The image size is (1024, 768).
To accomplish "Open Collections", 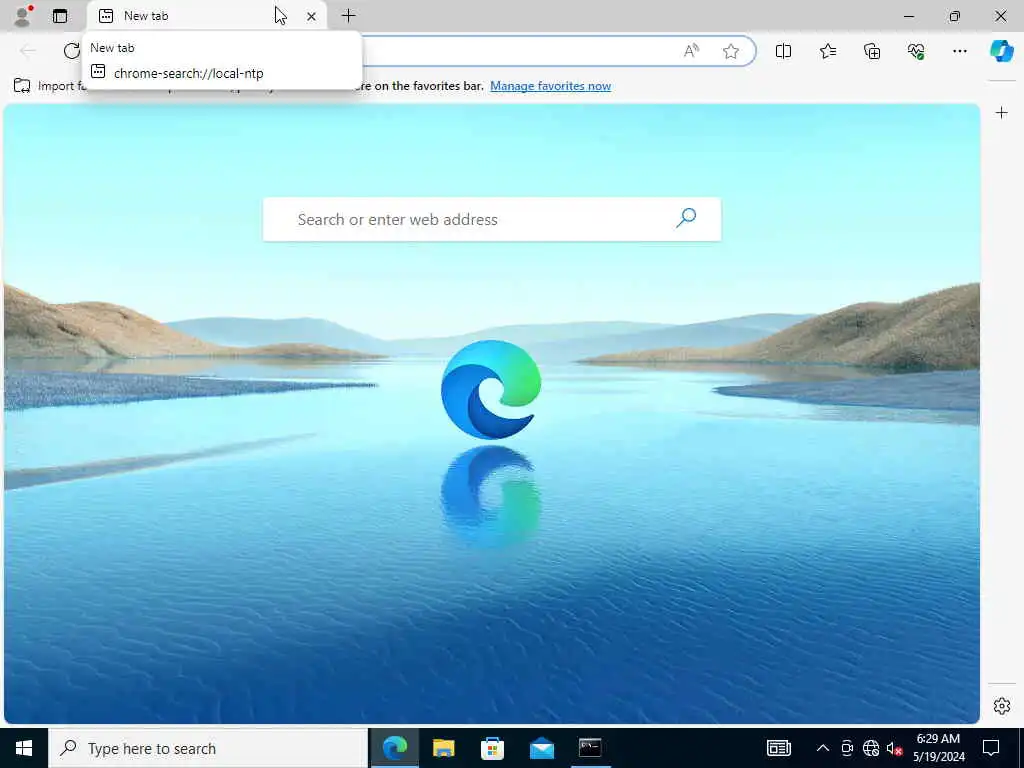I will coord(872,51).
